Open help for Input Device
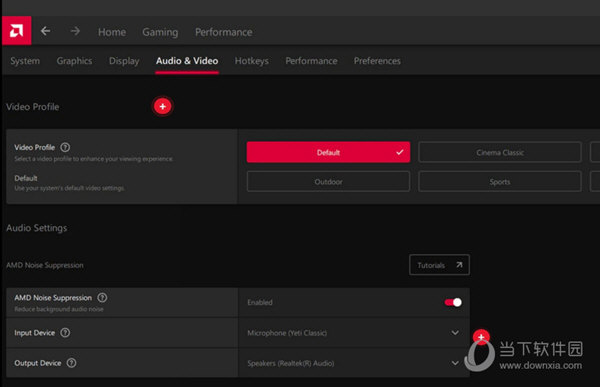The width and height of the screenshot is (600, 387). tap(65, 333)
